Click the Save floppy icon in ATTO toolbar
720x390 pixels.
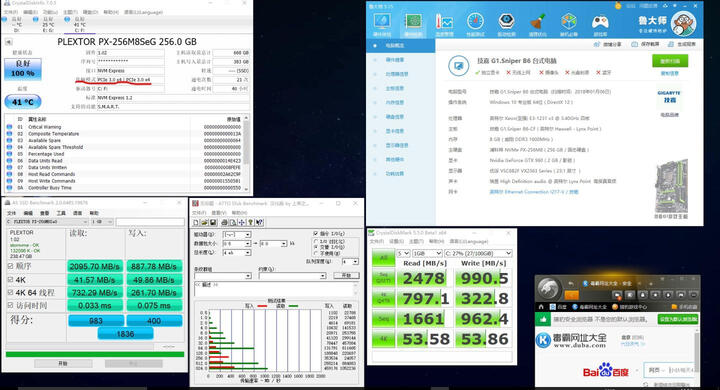pyautogui.click(x=213, y=222)
